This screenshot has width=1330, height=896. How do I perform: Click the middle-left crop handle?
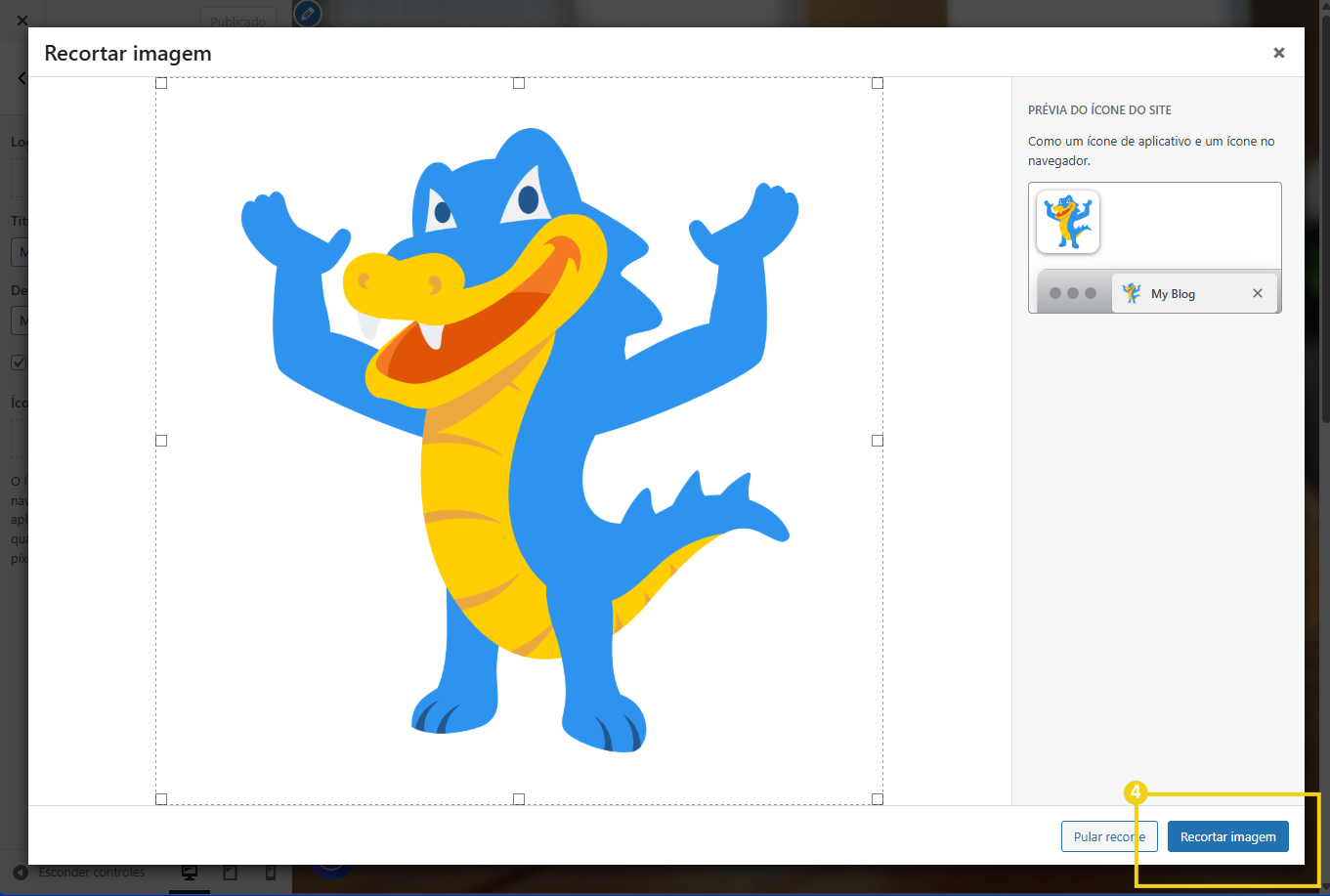161,441
